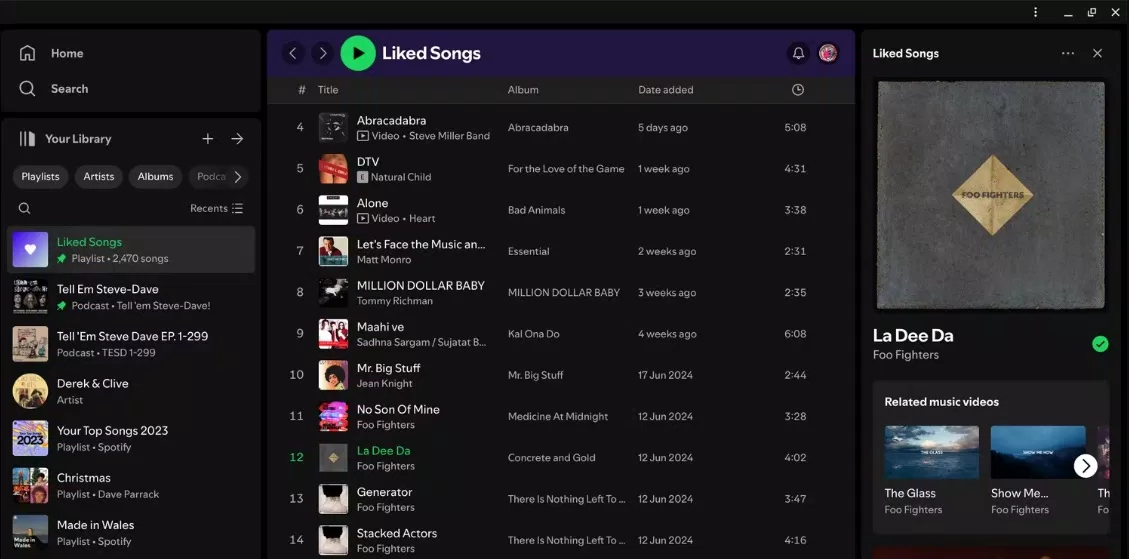Open the user profile avatar menu
Screen dimensions: 1129x559
828,53
